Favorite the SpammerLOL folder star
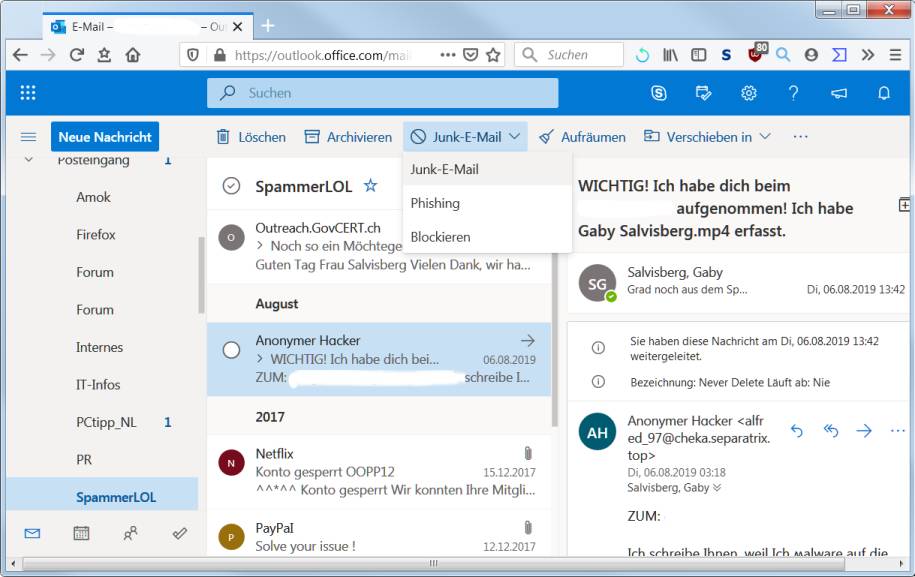 coord(370,186)
